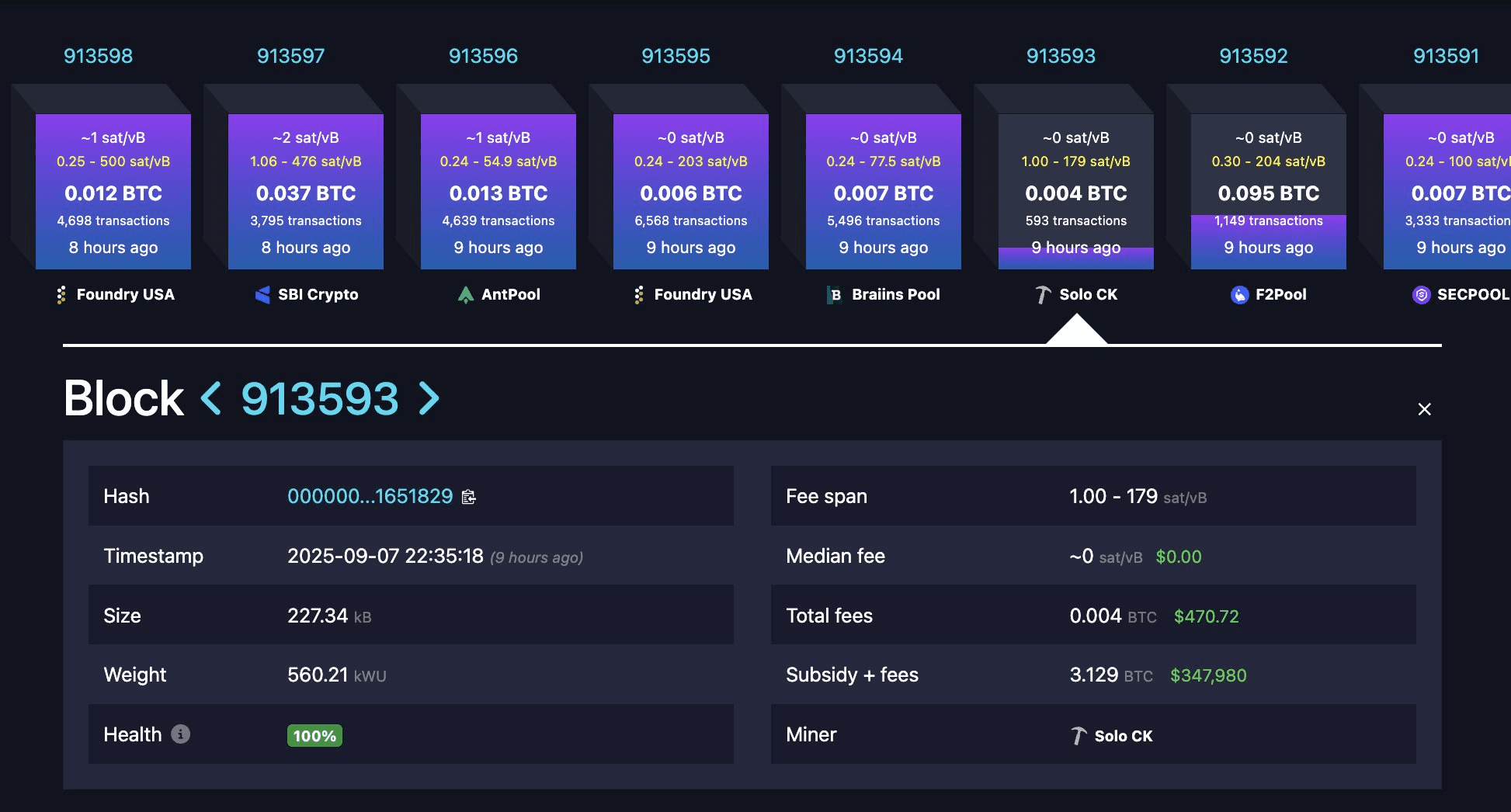Select the 0.013 BTC block cube
The height and width of the screenshot is (812, 1511).
coord(498,192)
